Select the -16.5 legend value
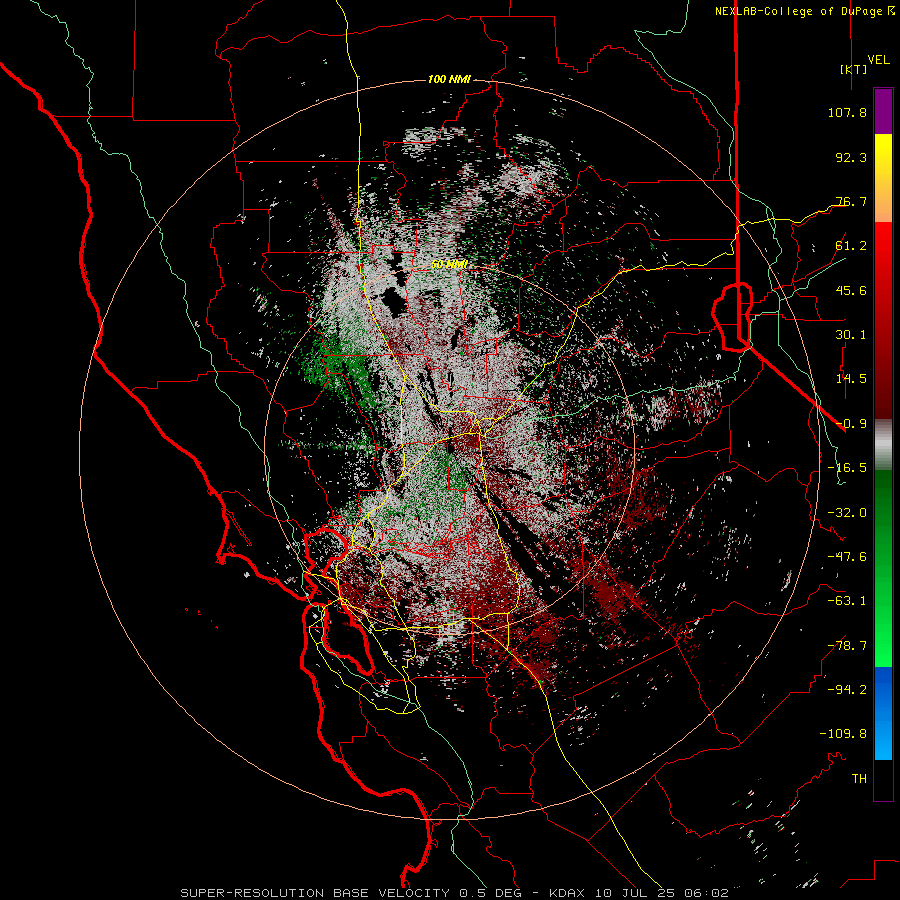Image resolution: width=900 pixels, height=900 pixels. point(847,468)
